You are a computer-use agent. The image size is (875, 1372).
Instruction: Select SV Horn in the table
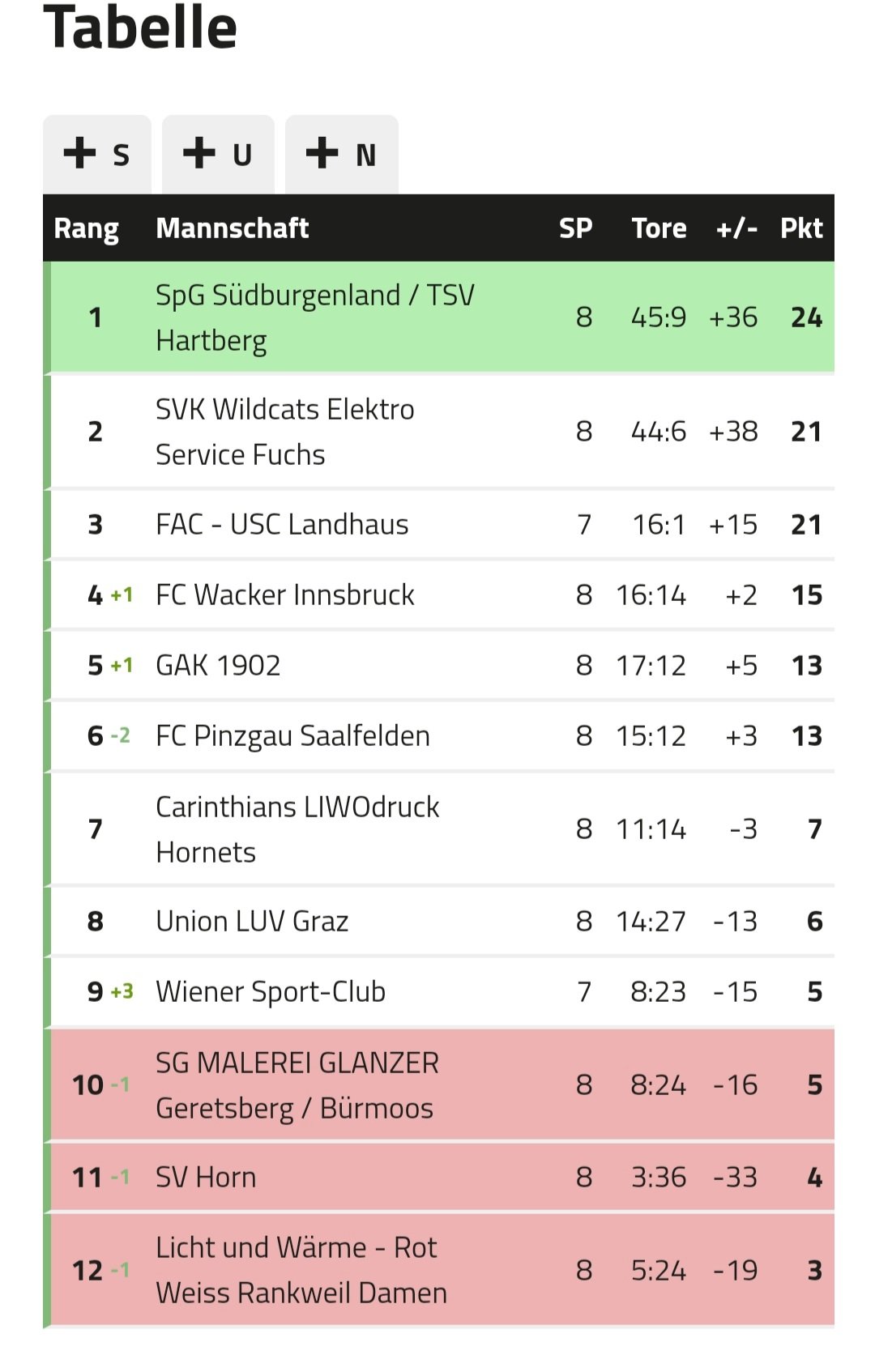point(206,1178)
